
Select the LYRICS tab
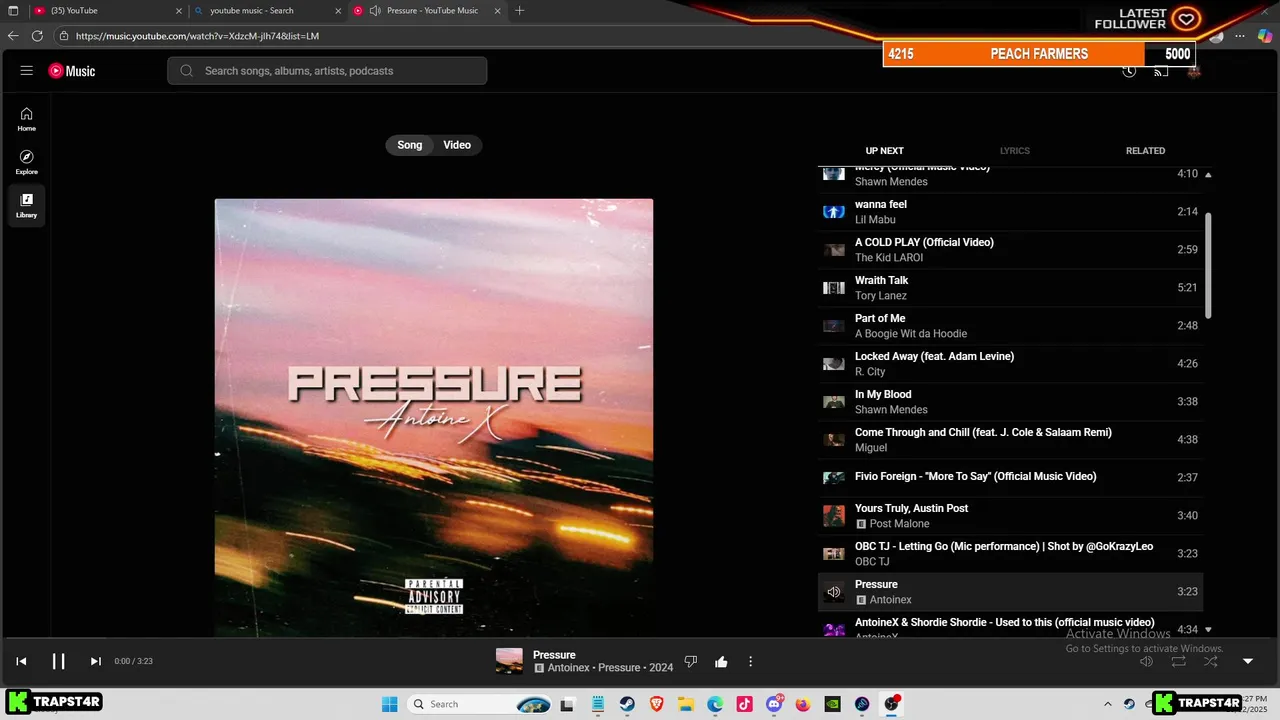click(1014, 151)
